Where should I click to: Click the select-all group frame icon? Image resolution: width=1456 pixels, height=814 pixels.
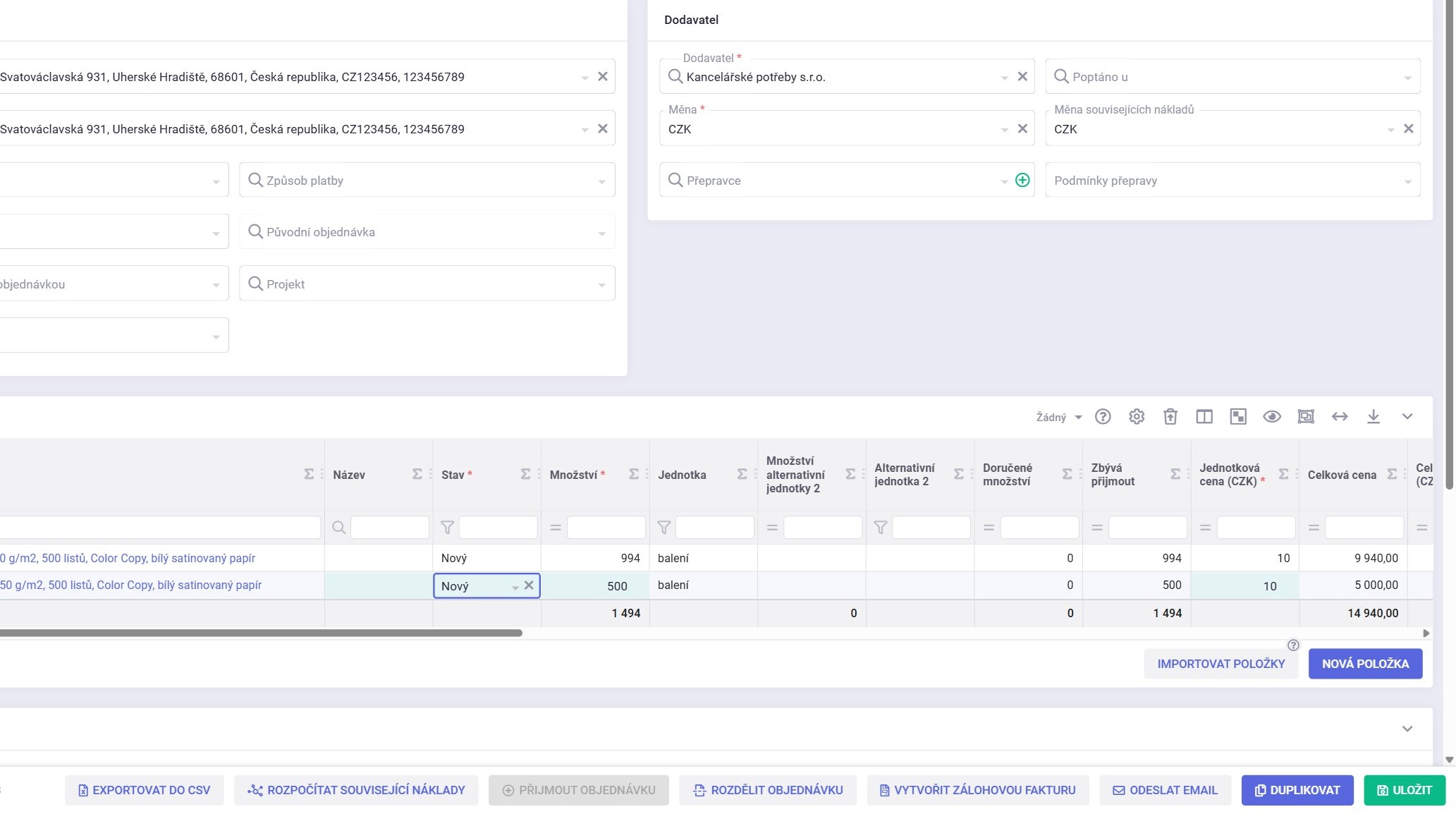(x=1306, y=417)
